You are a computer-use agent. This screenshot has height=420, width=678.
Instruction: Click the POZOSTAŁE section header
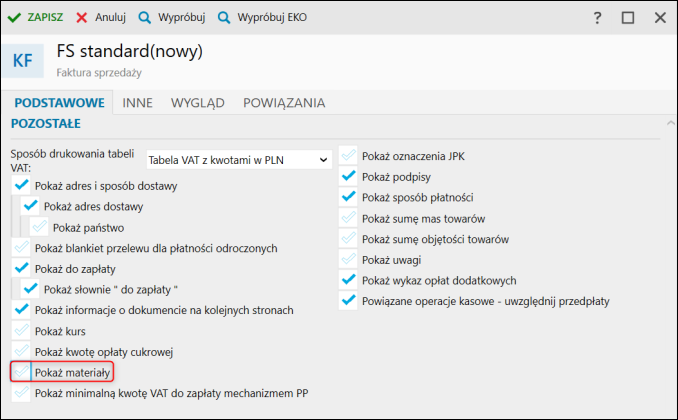(x=46, y=124)
